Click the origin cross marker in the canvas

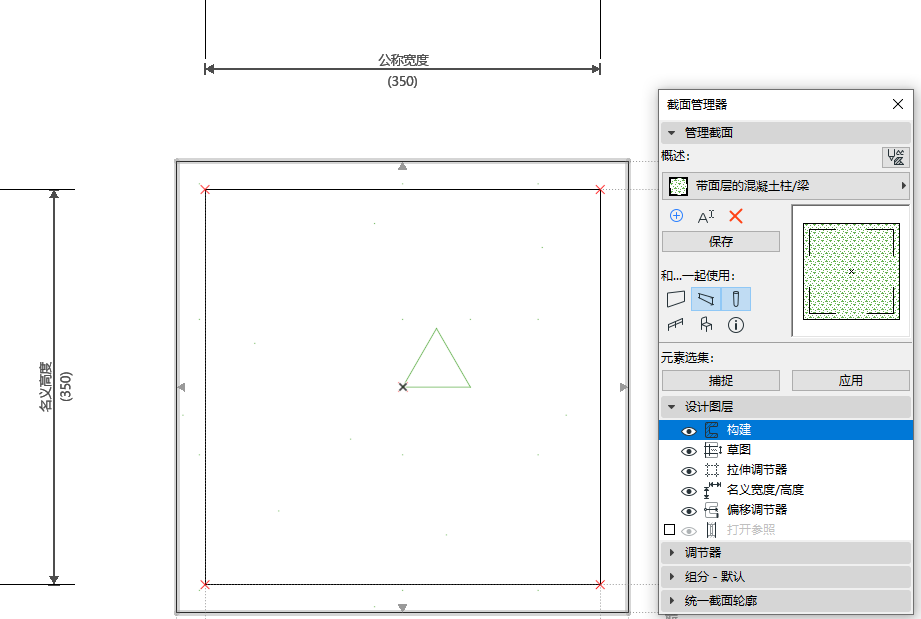click(x=402, y=387)
